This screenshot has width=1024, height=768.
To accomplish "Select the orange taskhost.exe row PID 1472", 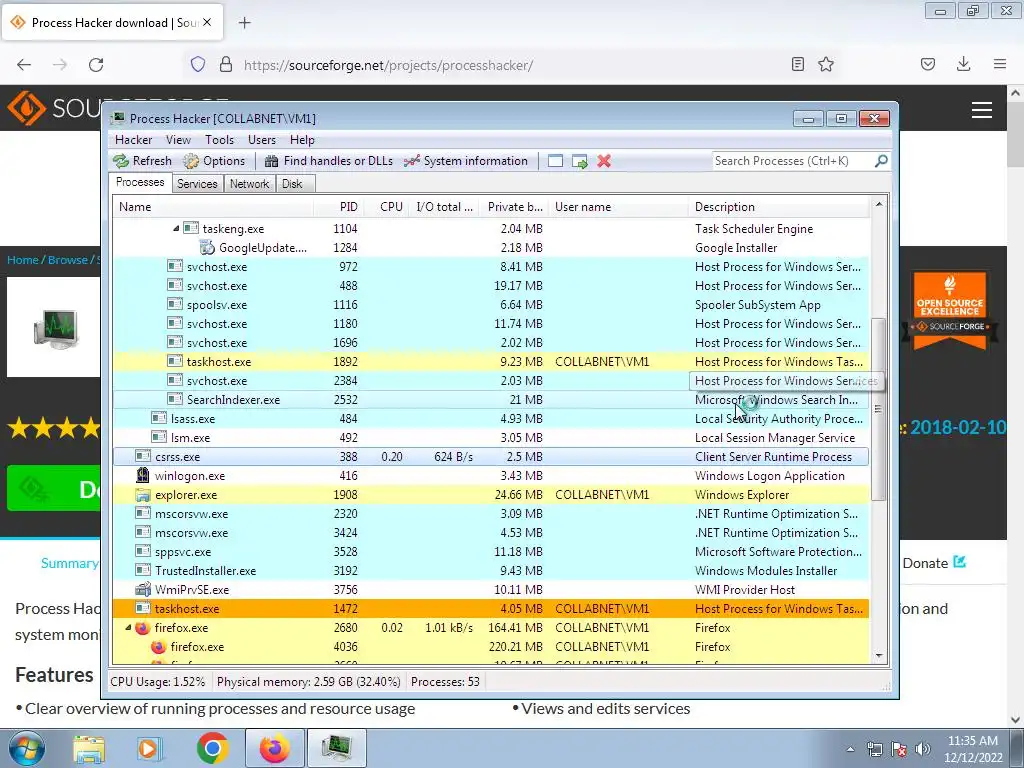I will click(491, 609).
